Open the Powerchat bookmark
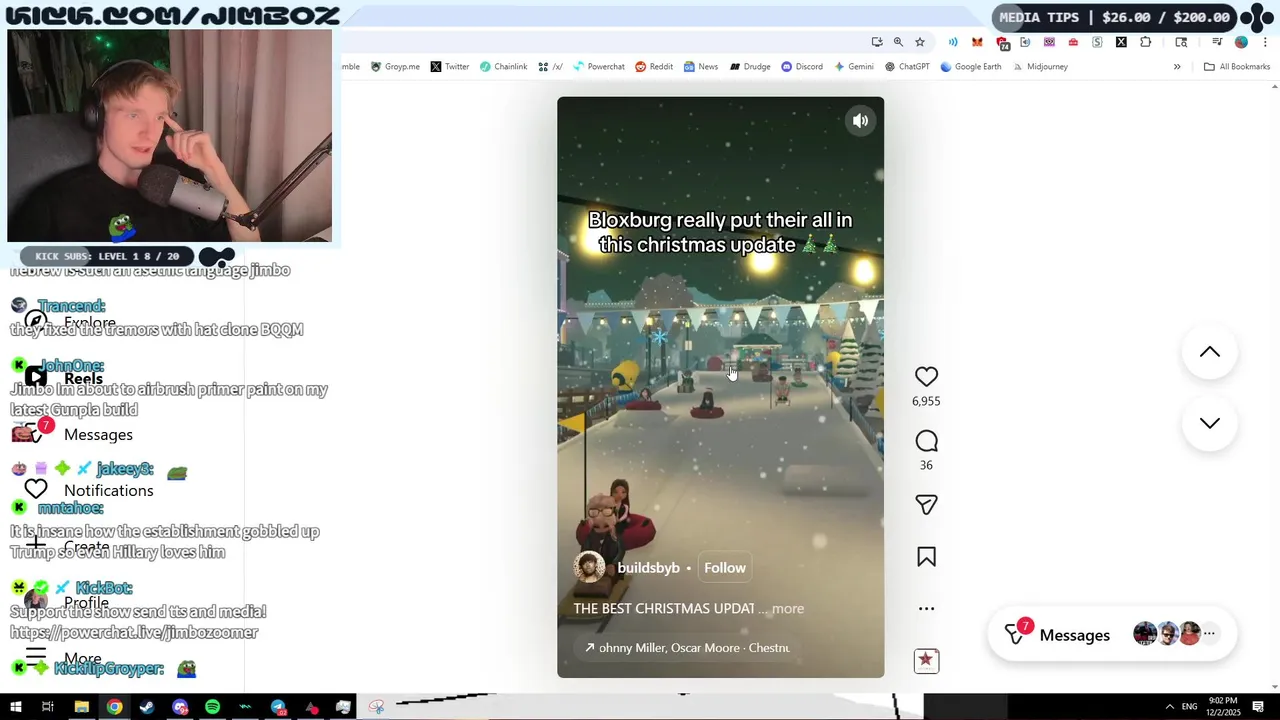The image size is (1280, 720). [598, 67]
